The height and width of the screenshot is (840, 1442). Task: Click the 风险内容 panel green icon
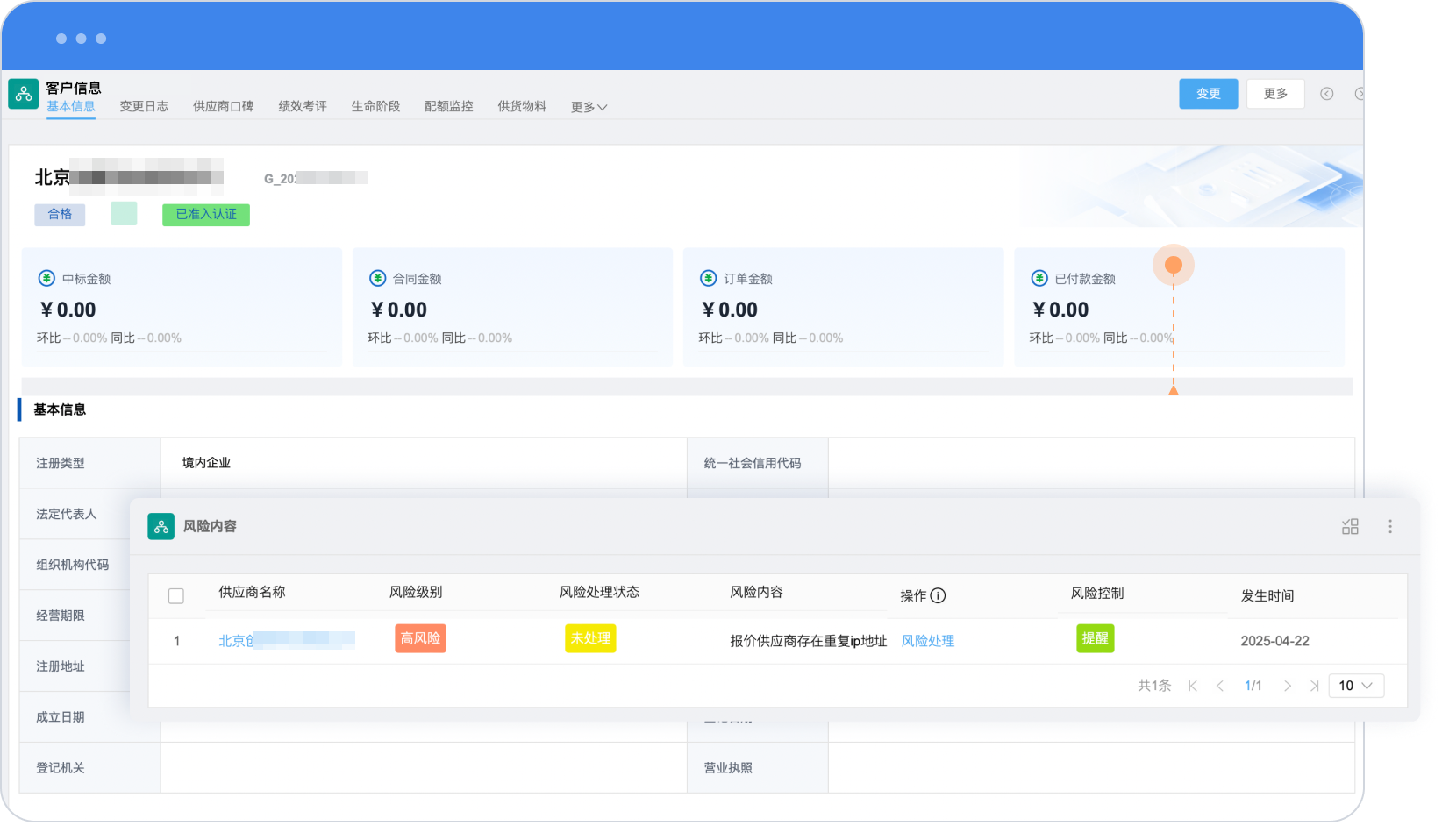(x=161, y=526)
